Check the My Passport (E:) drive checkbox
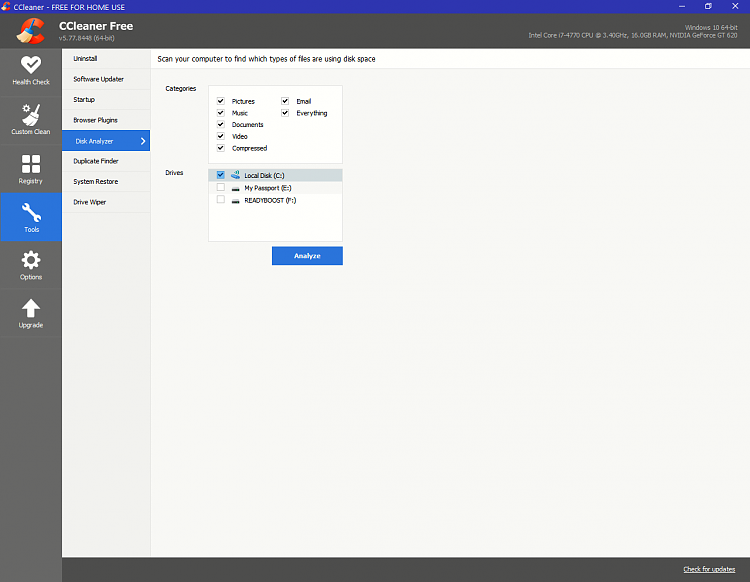 (221, 187)
